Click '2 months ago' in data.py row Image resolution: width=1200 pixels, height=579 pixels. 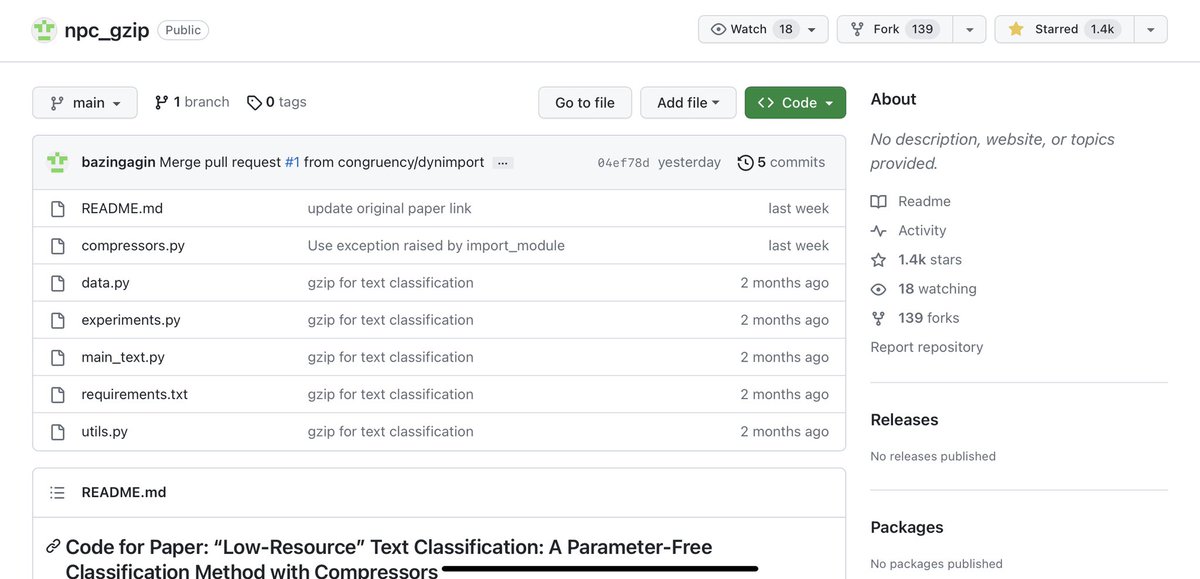coord(784,283)
